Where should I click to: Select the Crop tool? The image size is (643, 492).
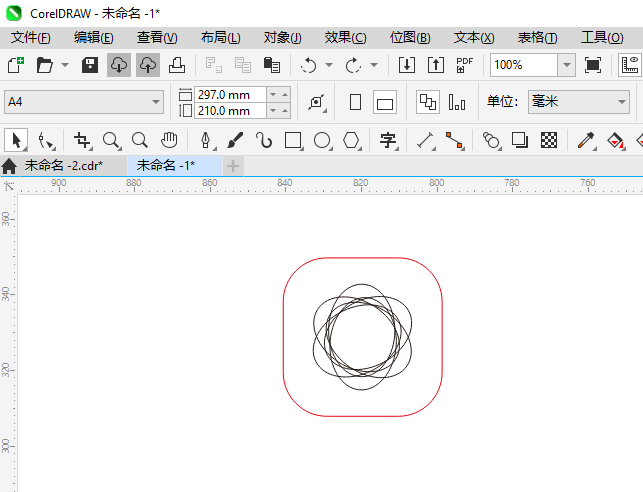(x=82, y=140)
